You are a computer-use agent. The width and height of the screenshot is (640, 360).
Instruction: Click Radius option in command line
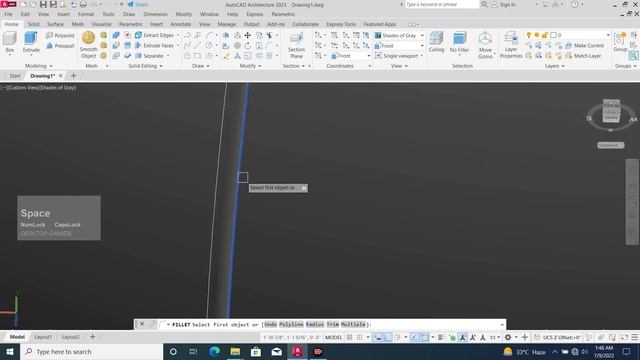pos(315,324)
